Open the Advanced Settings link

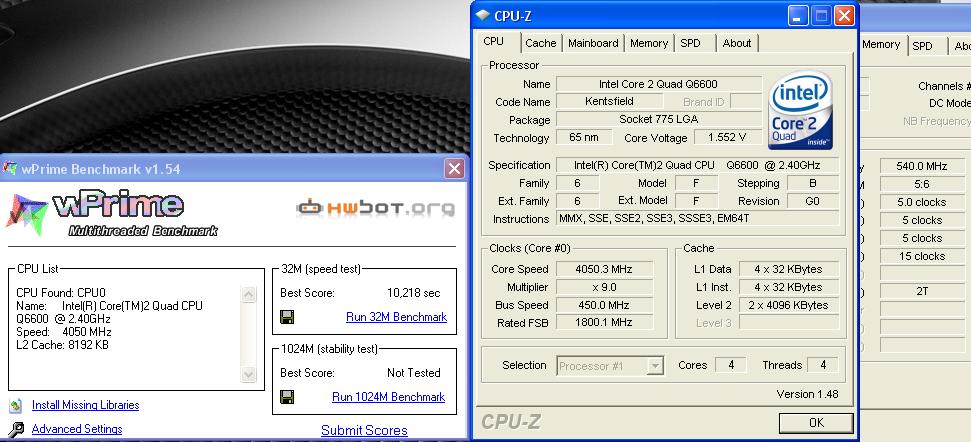click(77, 428)
